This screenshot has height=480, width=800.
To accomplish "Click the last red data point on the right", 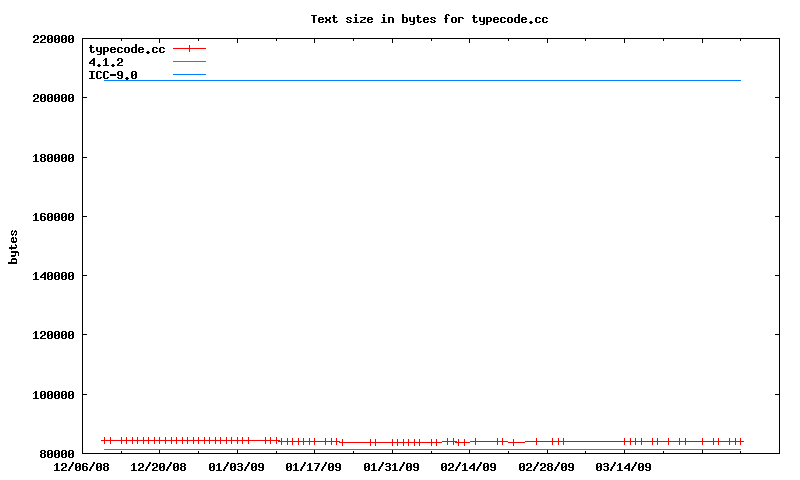I will 740,441.
